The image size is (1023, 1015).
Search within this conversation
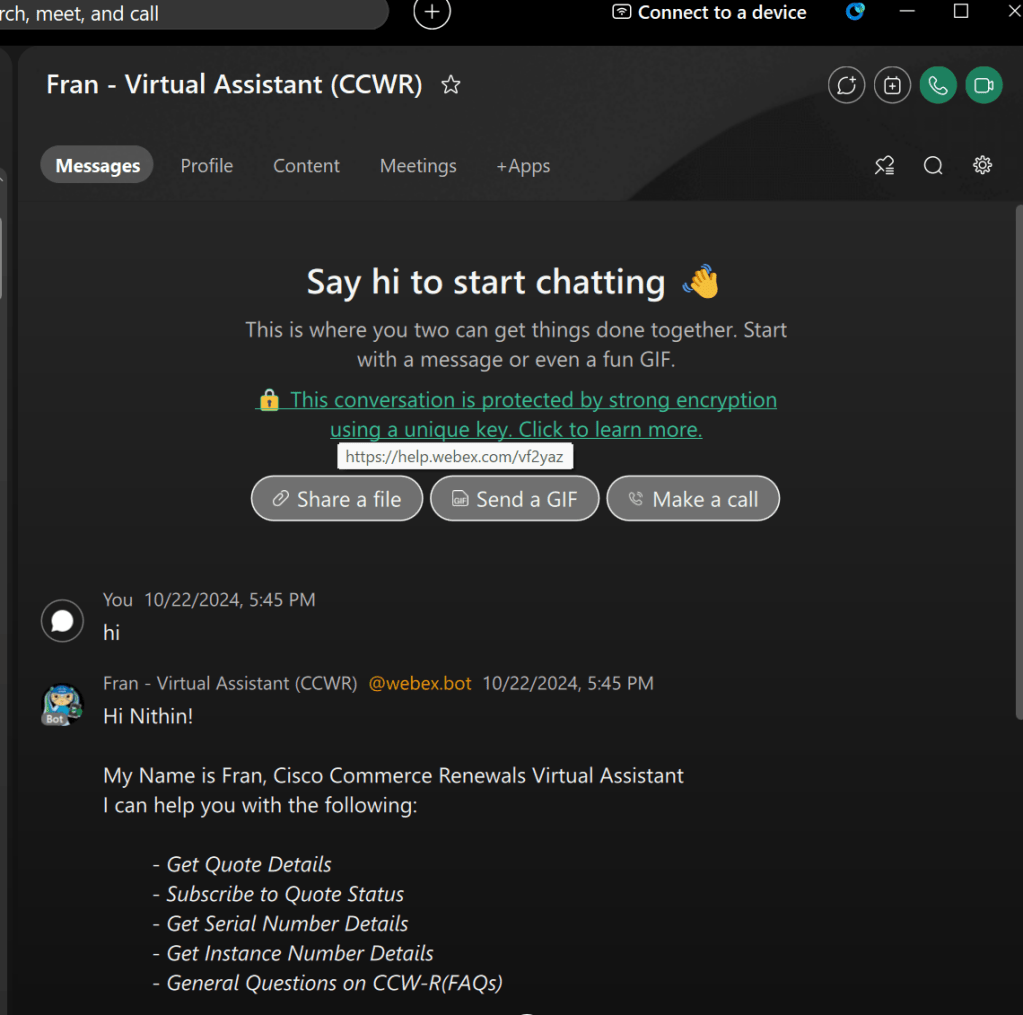pos(932,165)
